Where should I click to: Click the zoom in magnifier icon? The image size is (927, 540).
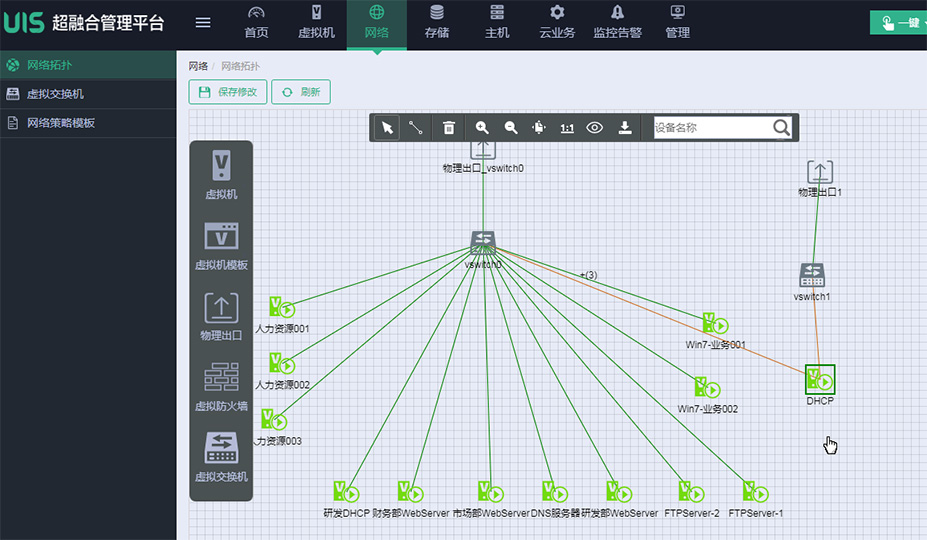coord(482,128)
